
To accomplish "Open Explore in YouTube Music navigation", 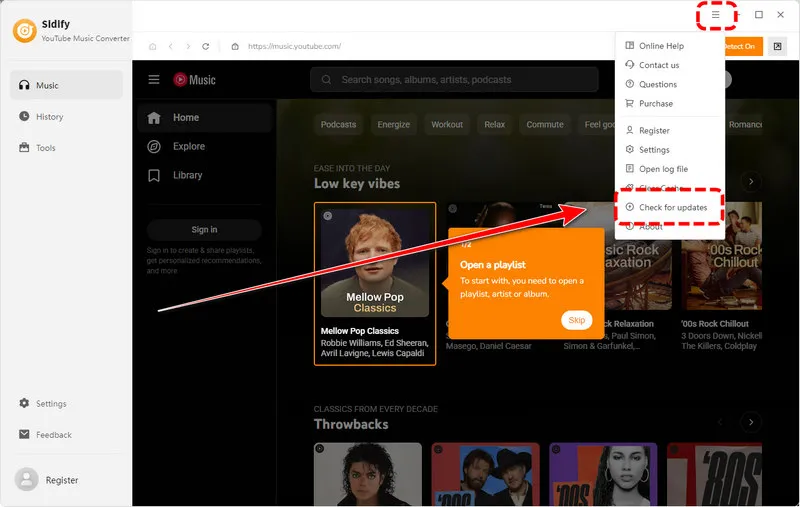I will pos(204,146).
